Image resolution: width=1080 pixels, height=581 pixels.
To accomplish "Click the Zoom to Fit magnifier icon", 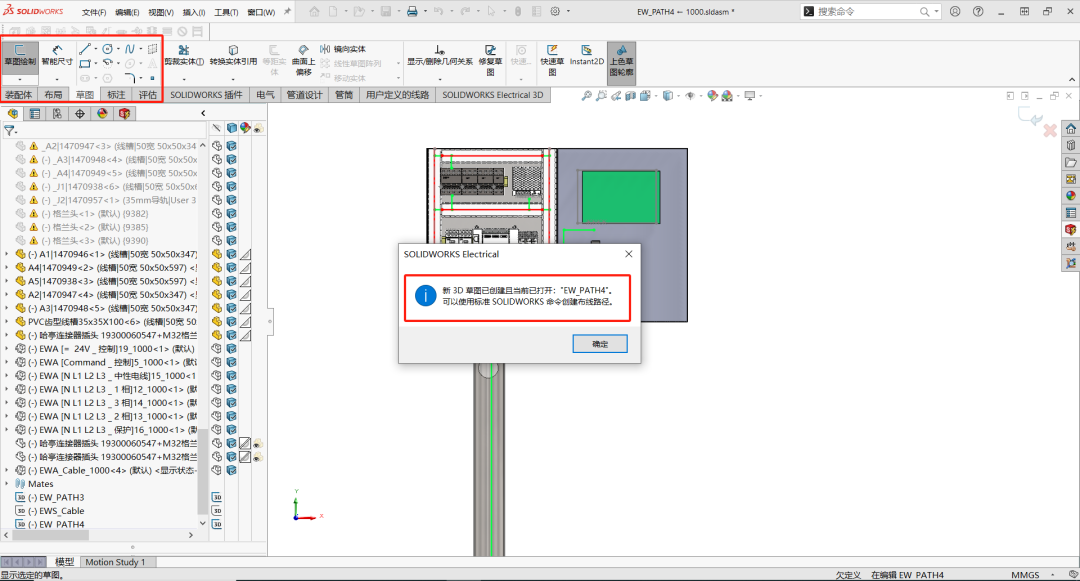I will (x=586, y=96).
